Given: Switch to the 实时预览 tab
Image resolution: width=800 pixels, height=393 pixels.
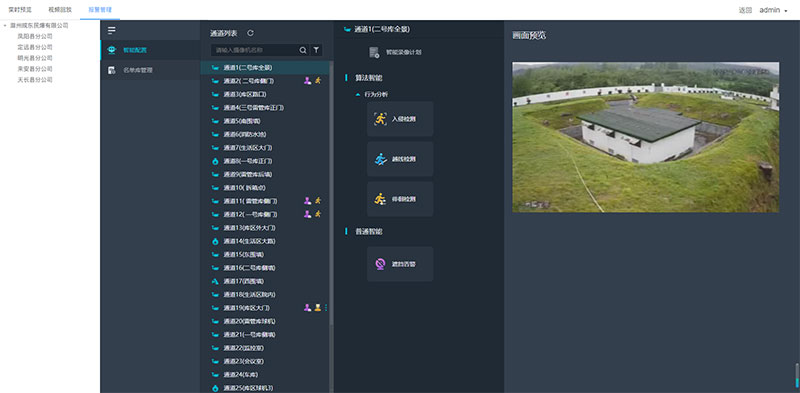Looking at the screenshot, I should click(20, 10).
